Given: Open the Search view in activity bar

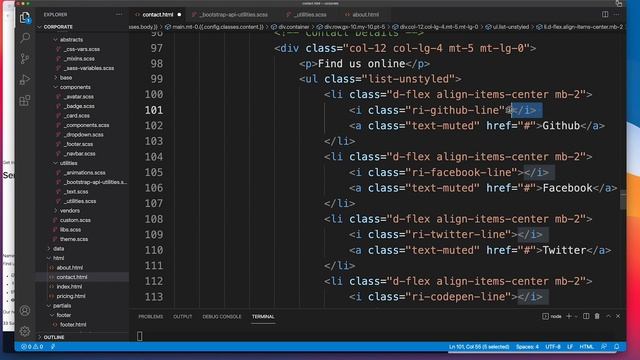Looking at the screenshot, I should pos(25,38).
